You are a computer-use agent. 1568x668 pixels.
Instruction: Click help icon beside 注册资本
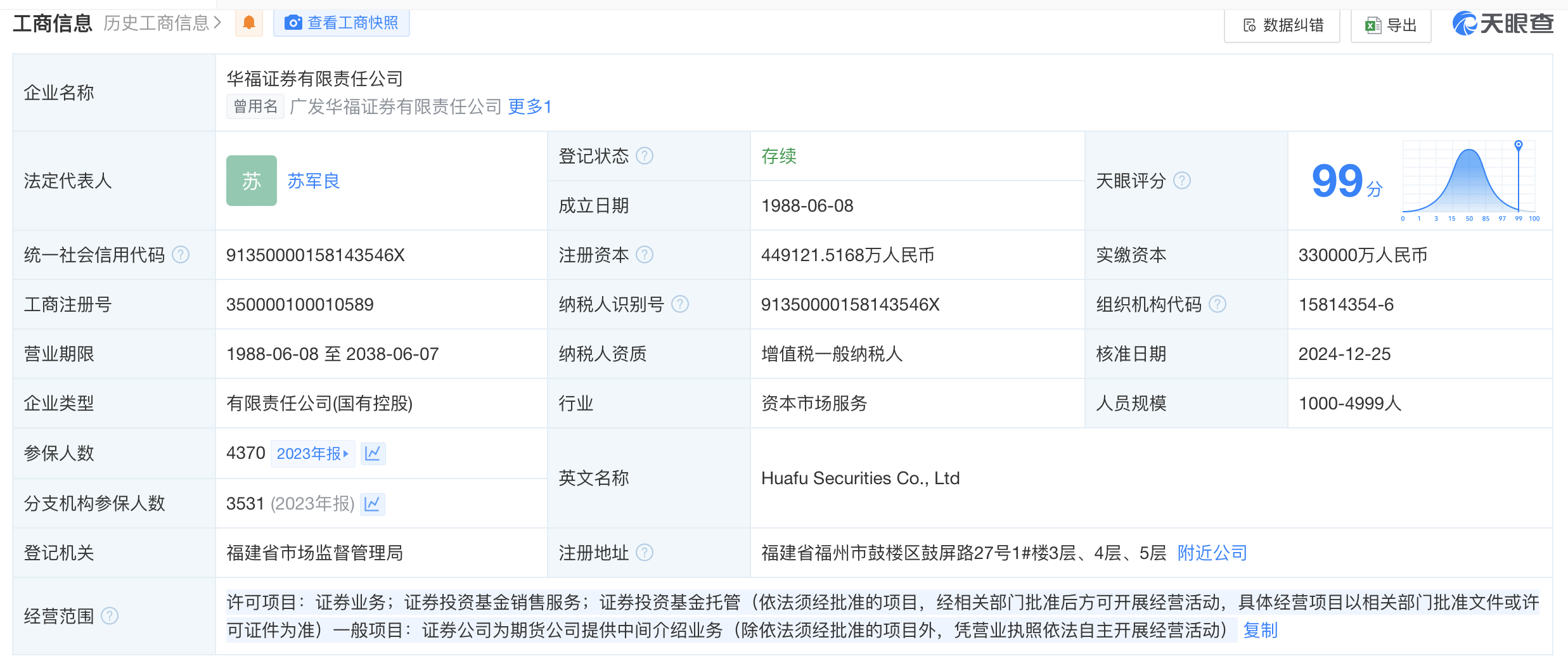(645, 255)
